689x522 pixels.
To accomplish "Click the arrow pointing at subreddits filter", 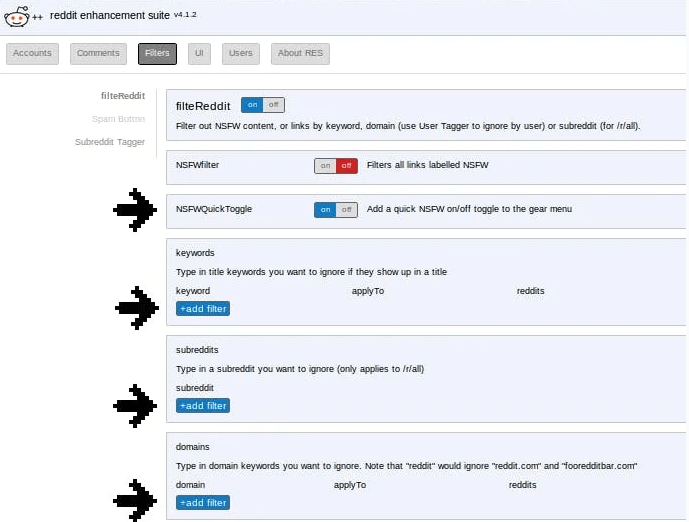I will [133, 405].
